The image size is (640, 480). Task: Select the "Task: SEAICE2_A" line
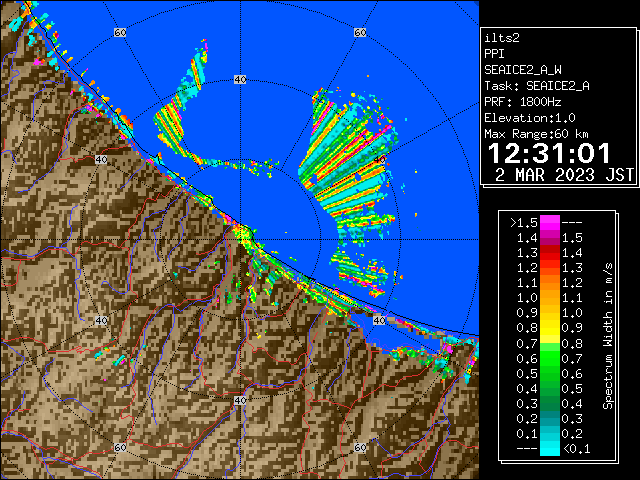[x=537, y=86]
